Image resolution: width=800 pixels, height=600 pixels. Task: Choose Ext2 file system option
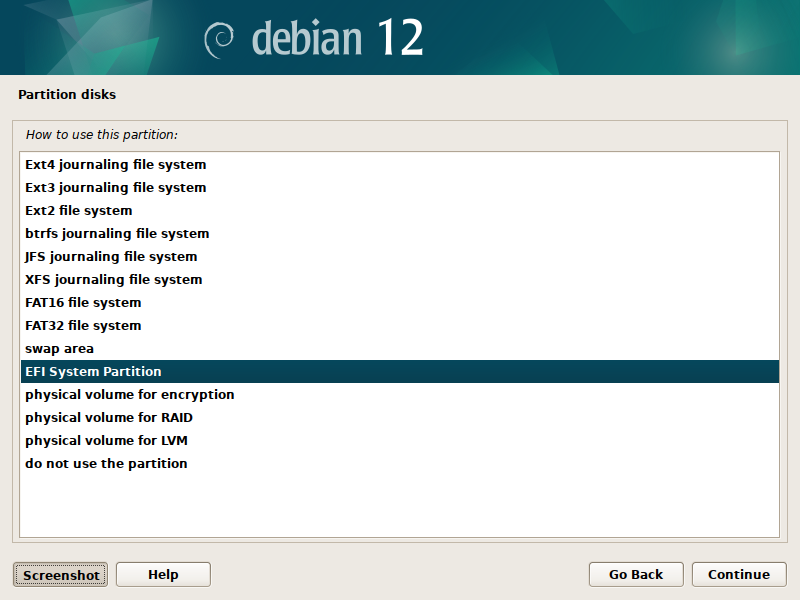coord(399,211)
